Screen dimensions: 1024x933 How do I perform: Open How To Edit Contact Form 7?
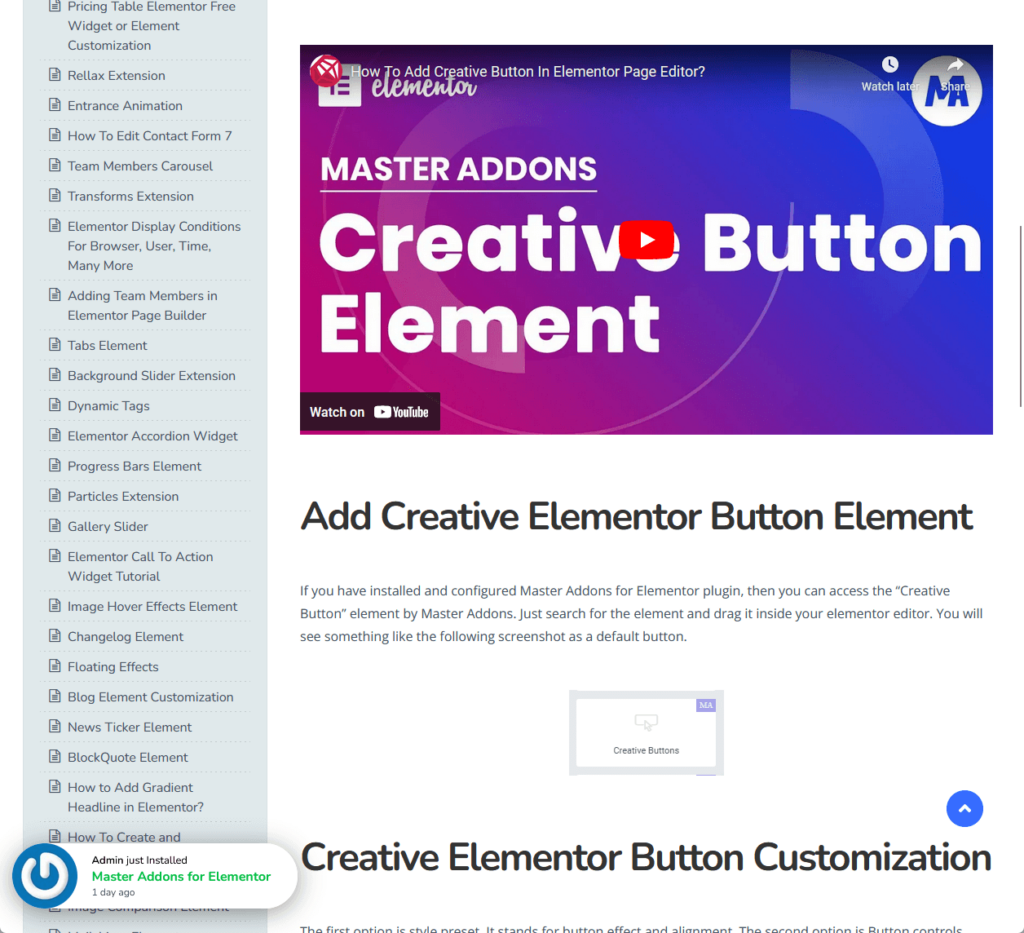tap(150, 136)
